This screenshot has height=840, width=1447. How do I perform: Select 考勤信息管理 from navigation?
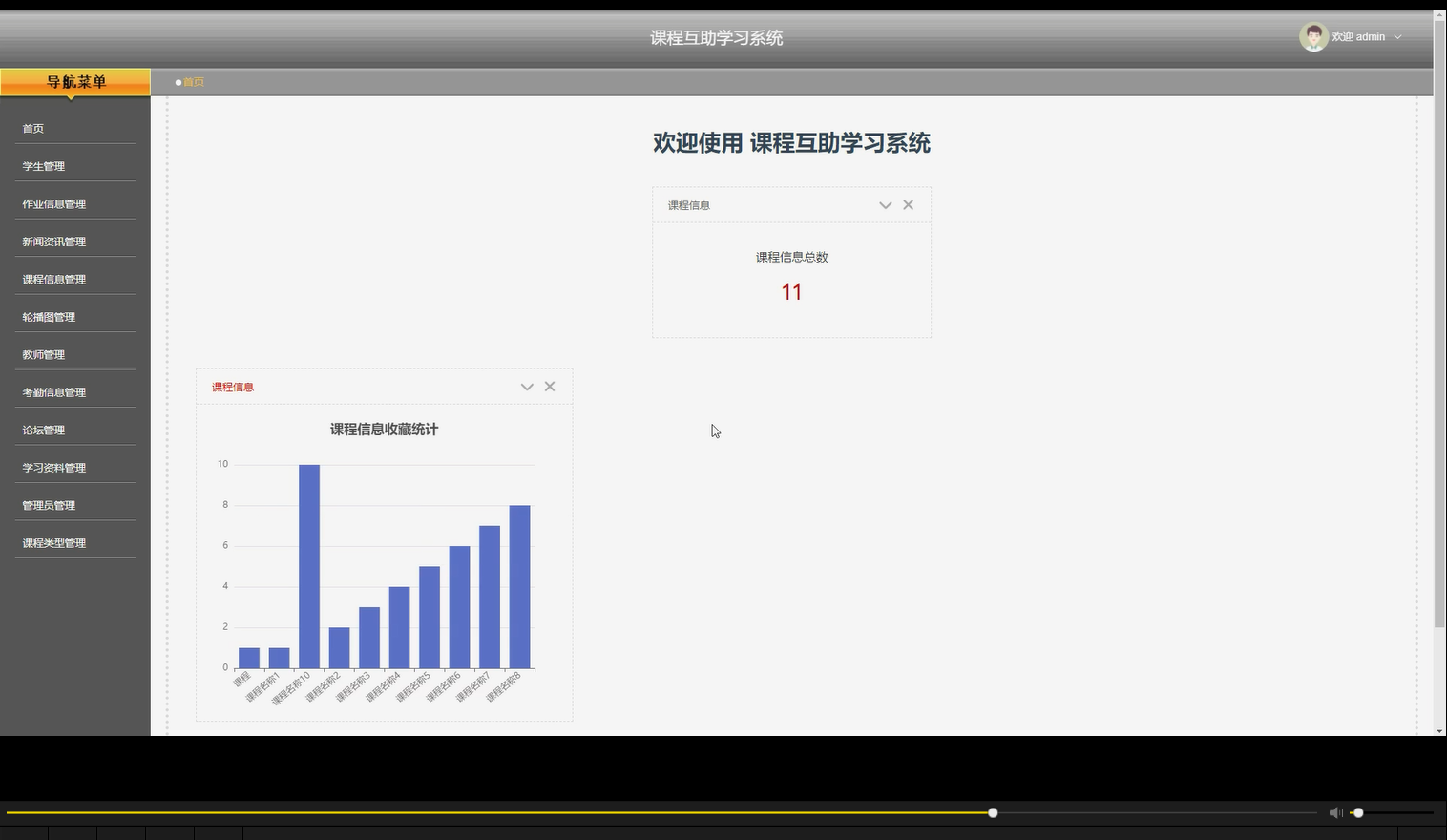53,391
